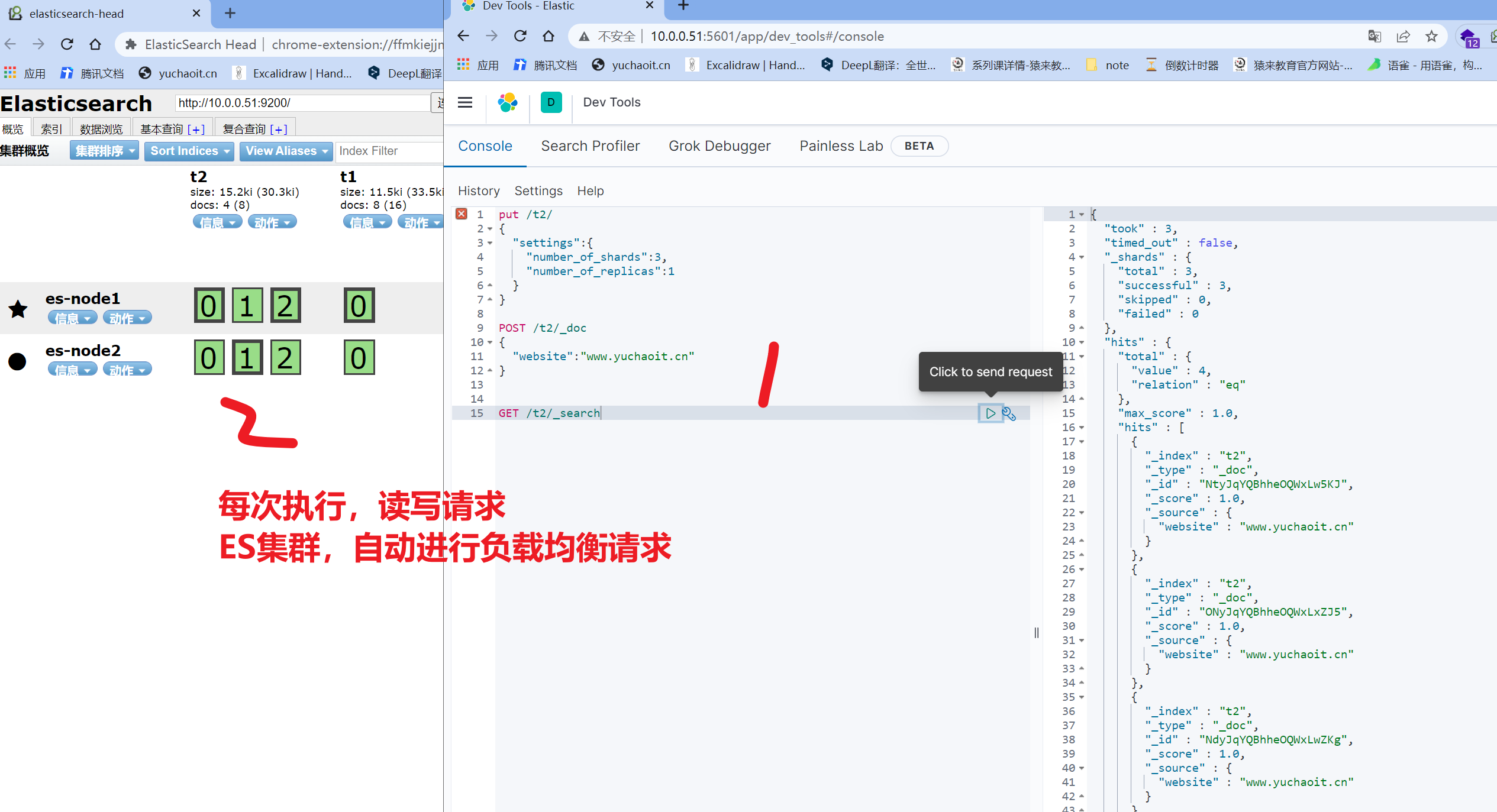Click the red error marker on line 1
The width and height of the screenshot is (1497, 812).
pos(462,214)
